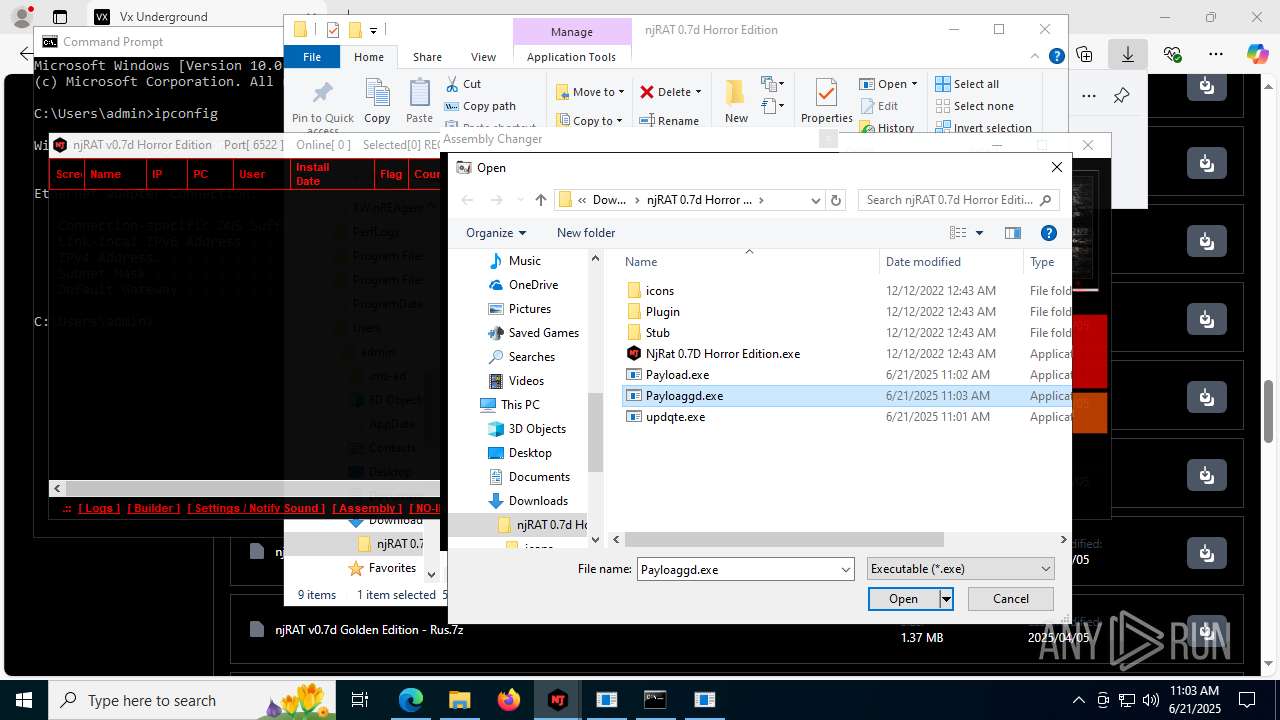
Task: Click the File name input field
Action: click(x=737, y=569)
